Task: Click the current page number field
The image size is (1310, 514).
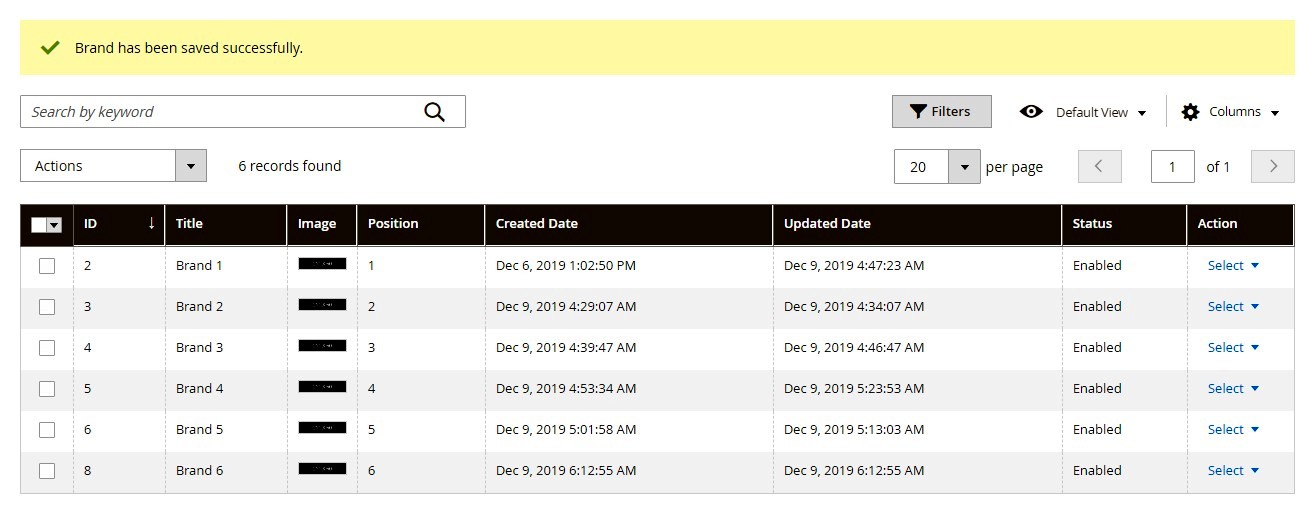Action: pos(1172,167)
